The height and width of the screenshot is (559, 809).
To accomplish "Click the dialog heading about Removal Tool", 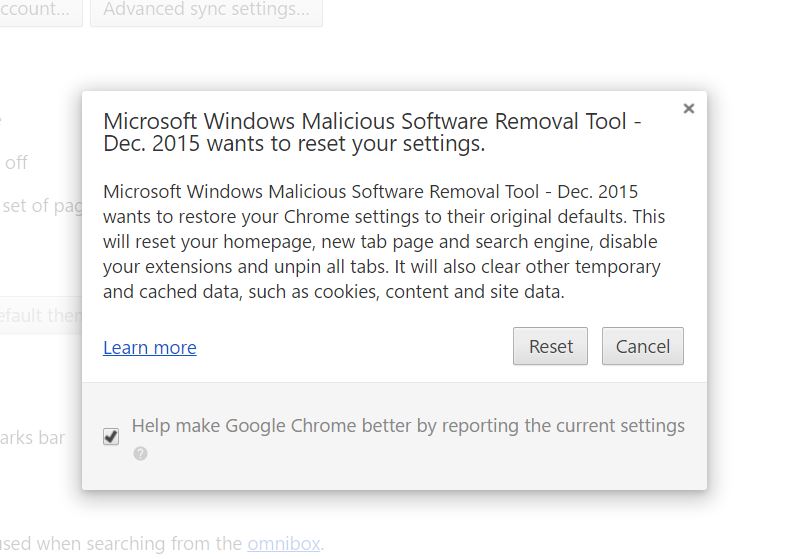I will [x=372, y=132].
